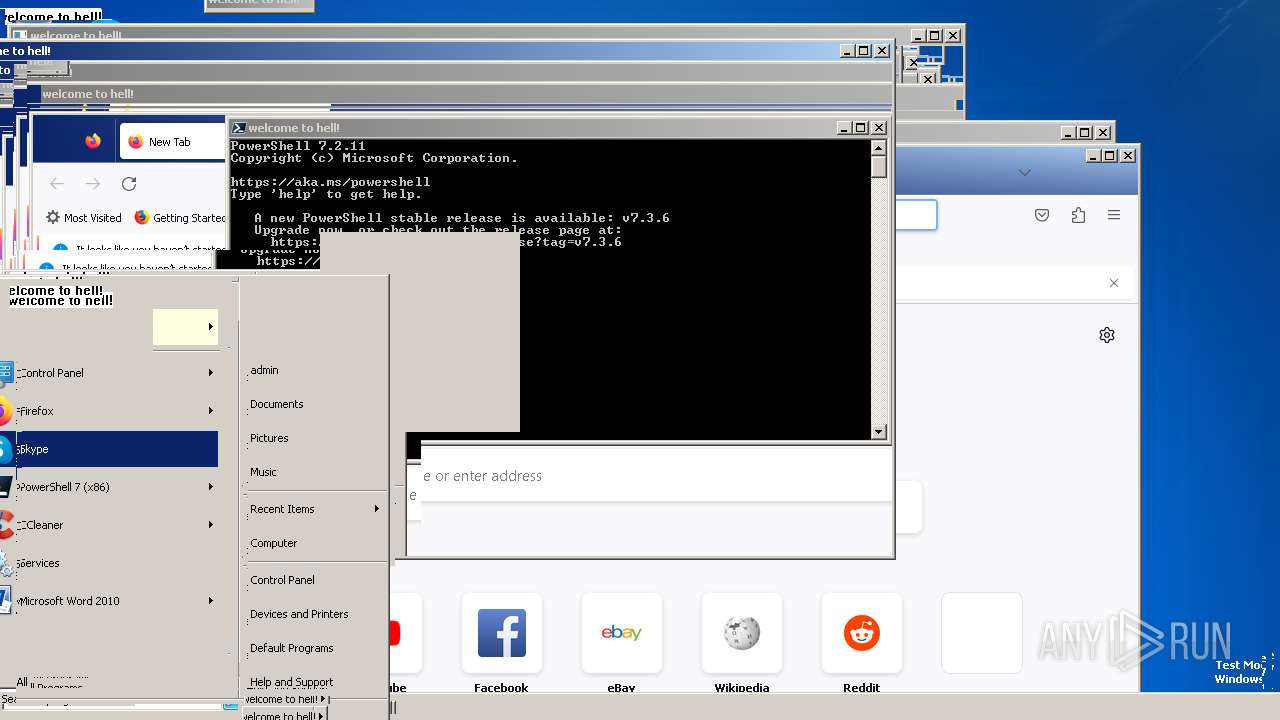Open the Getting Started bookmark

(x=180, y=218)
